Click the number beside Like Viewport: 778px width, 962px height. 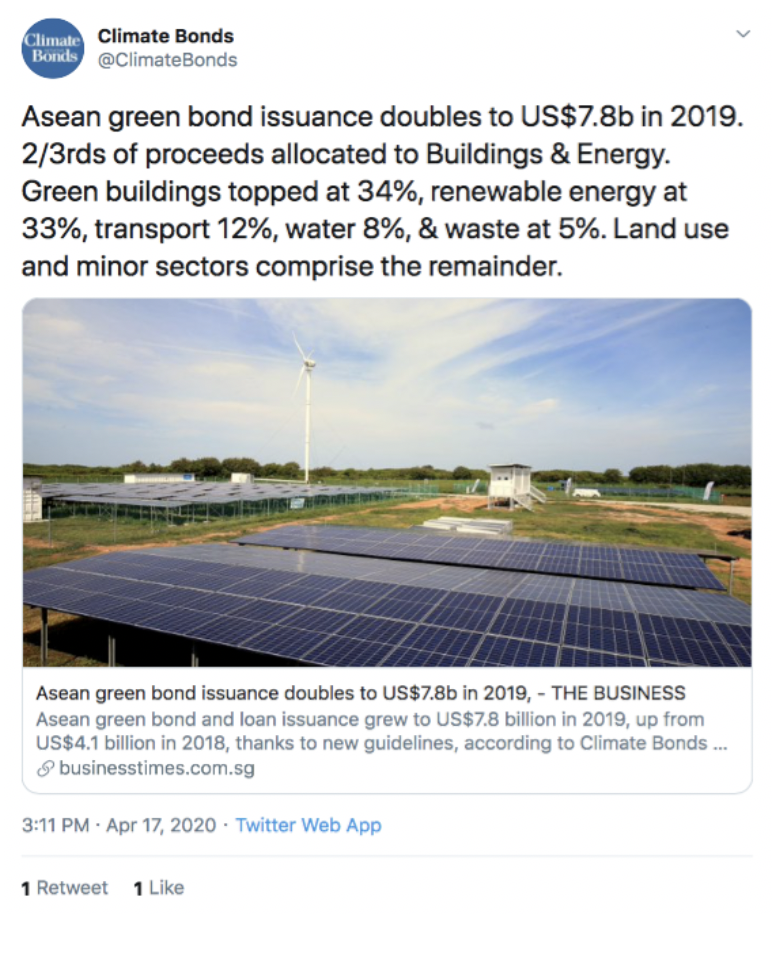138,888
